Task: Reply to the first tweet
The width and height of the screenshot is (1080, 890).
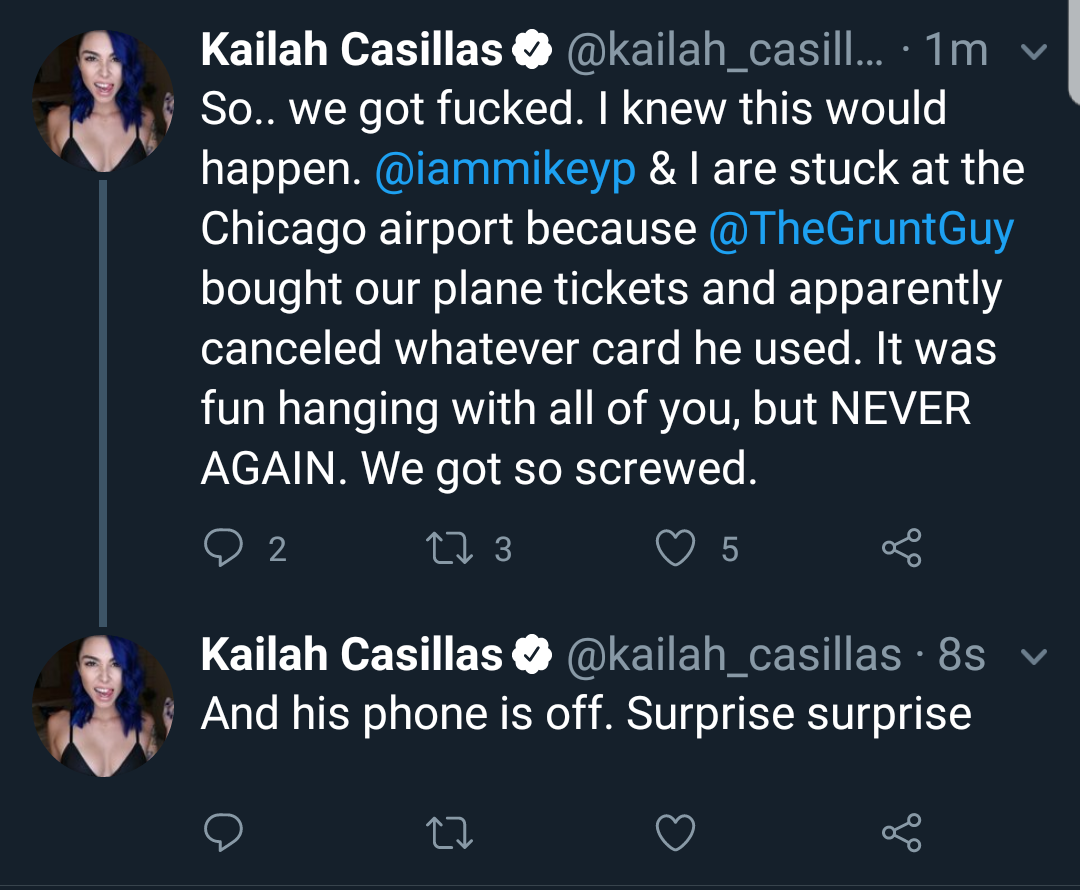Action: tap(223, 548)
